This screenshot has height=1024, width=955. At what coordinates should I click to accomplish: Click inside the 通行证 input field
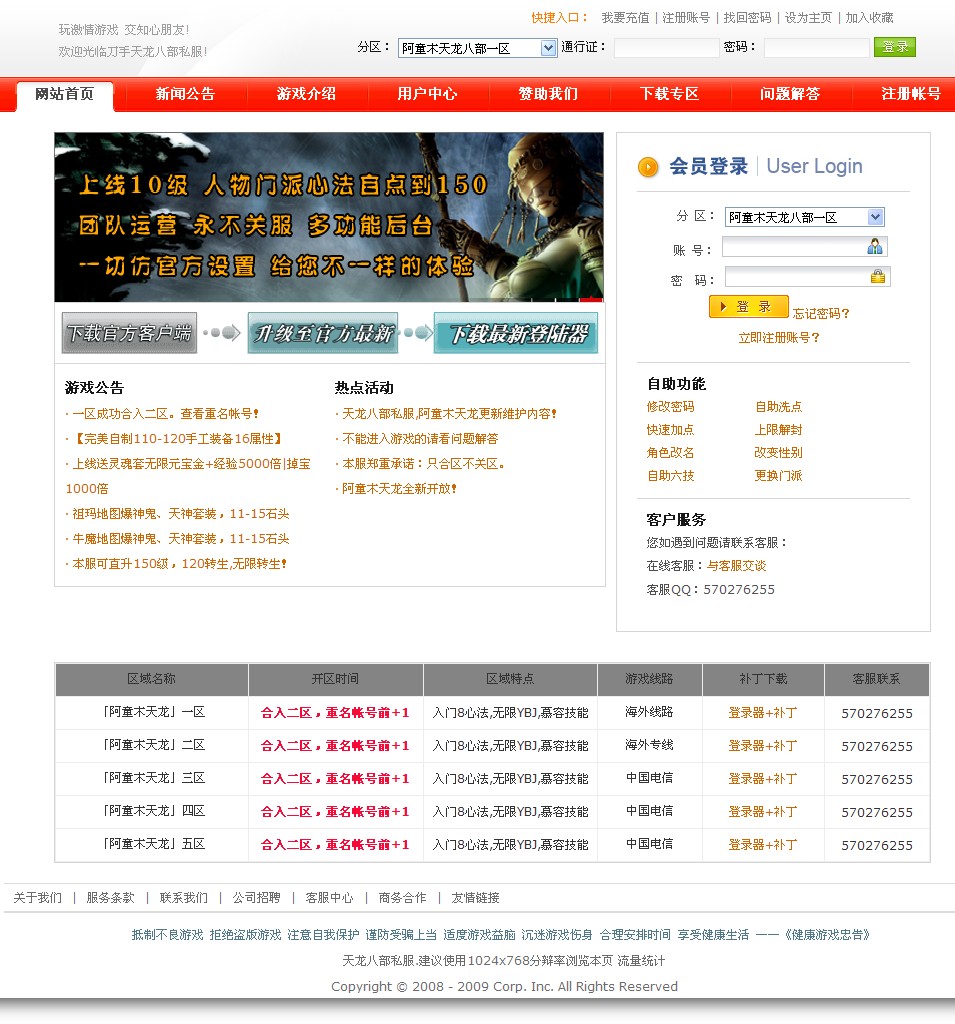666,47
